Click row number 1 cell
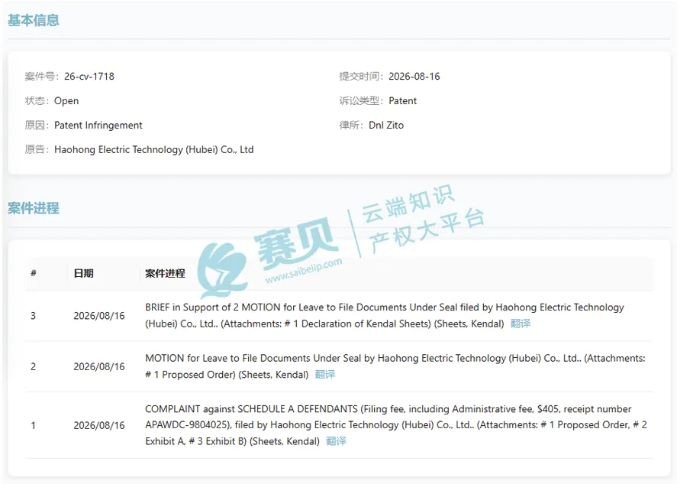 (33, 425)
